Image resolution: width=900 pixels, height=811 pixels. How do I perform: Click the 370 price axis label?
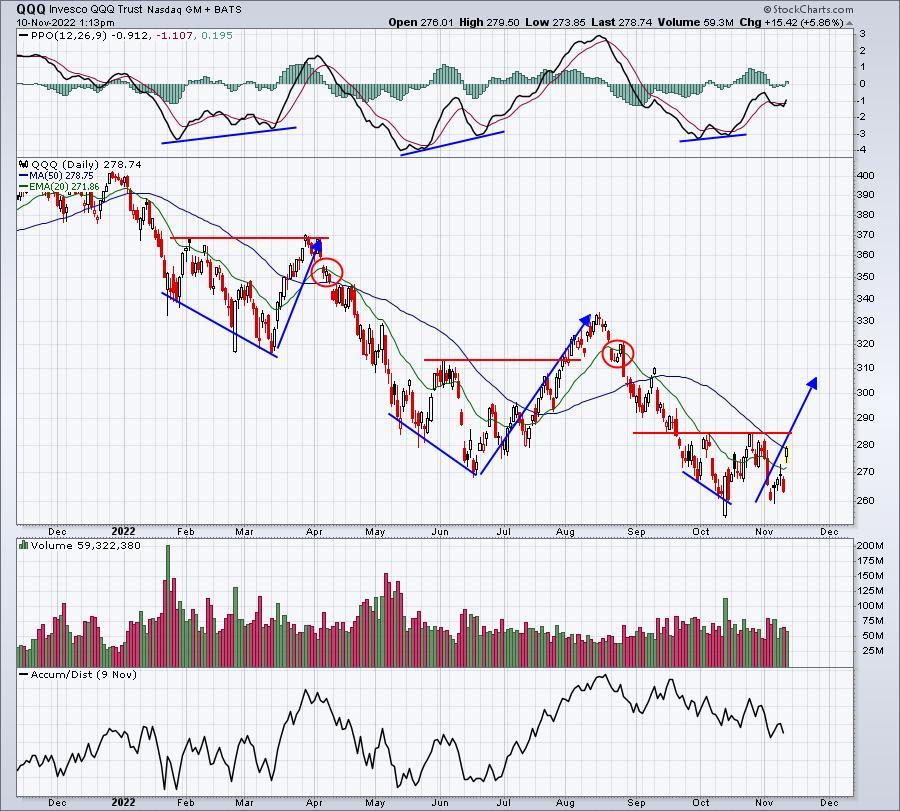pyautogui.click(x=867, y=234)
